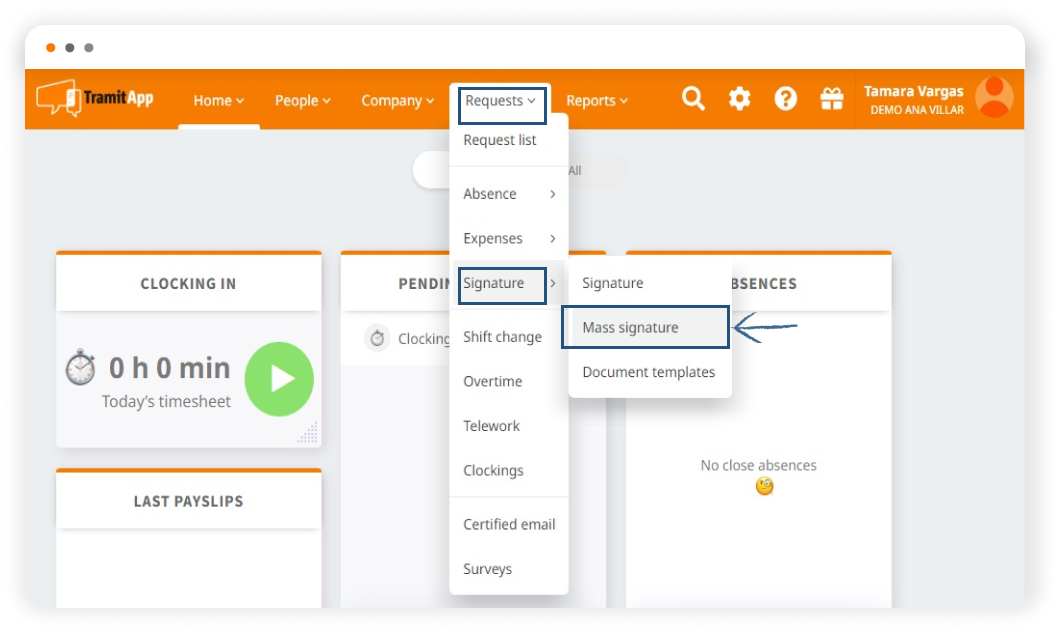1061x633 pixels.
Task: Click the gift box icon
Action: coord(832,98)
